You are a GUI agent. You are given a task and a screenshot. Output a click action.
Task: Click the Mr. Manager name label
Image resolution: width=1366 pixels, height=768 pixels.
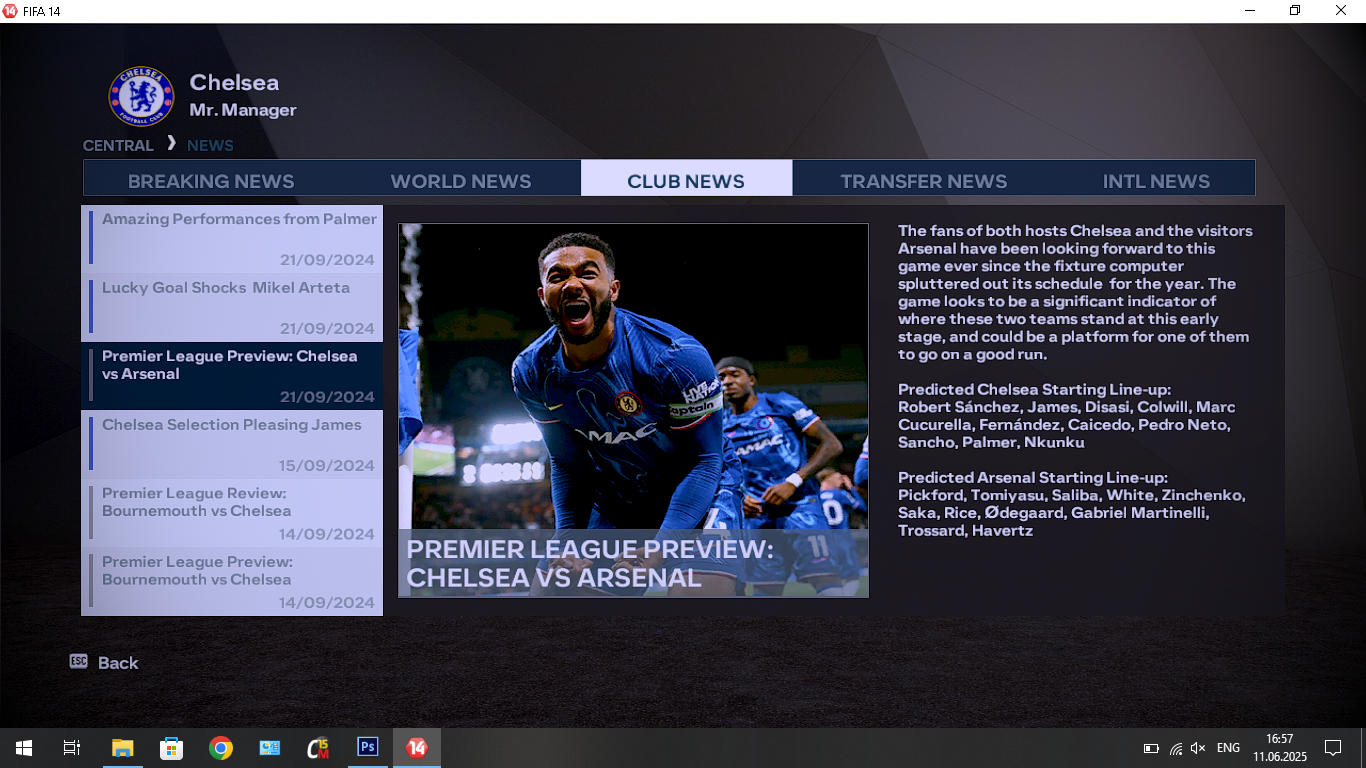click(x=243, y=110)
